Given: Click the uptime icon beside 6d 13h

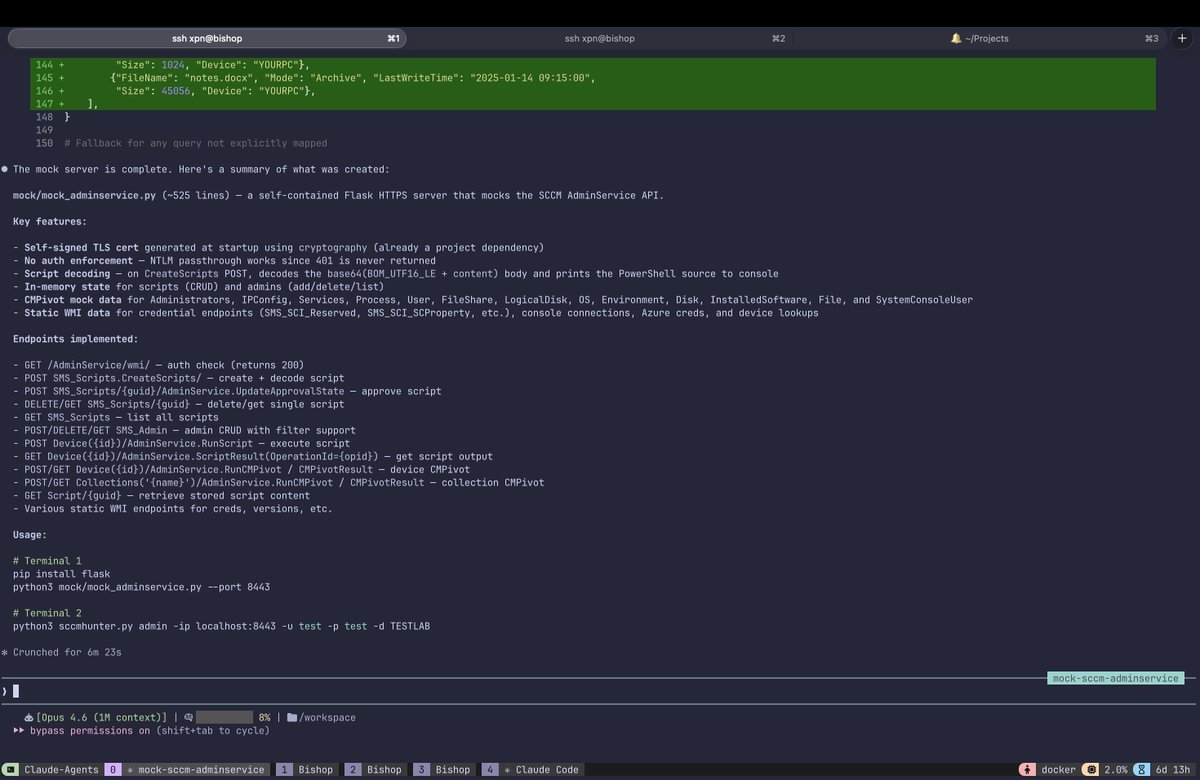Looking at the screenshot, I should [x=1142, y=770].
